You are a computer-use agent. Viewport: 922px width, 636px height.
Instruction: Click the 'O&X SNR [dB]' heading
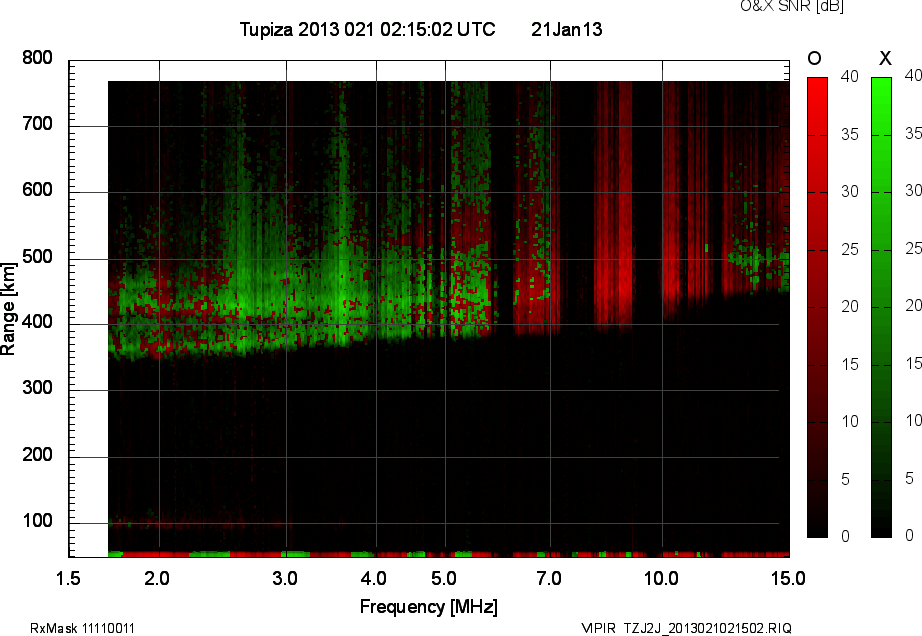click(792, 6)
